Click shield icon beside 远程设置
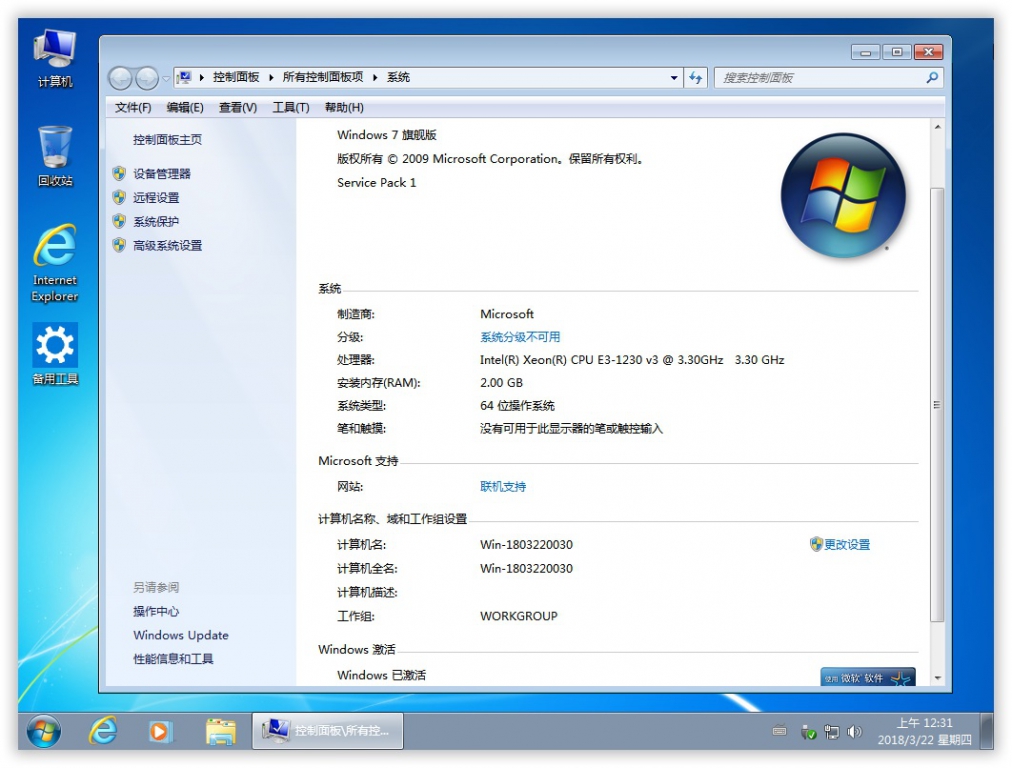Viewport: 1012px width, 768px height. pyautogui.click(x=119, y=197)
